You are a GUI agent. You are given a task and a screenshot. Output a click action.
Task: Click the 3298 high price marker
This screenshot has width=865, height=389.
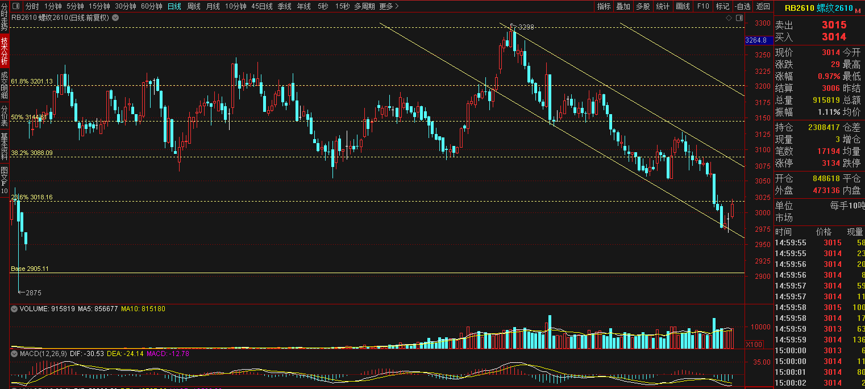pyautogui.click(x=527, y=26)
